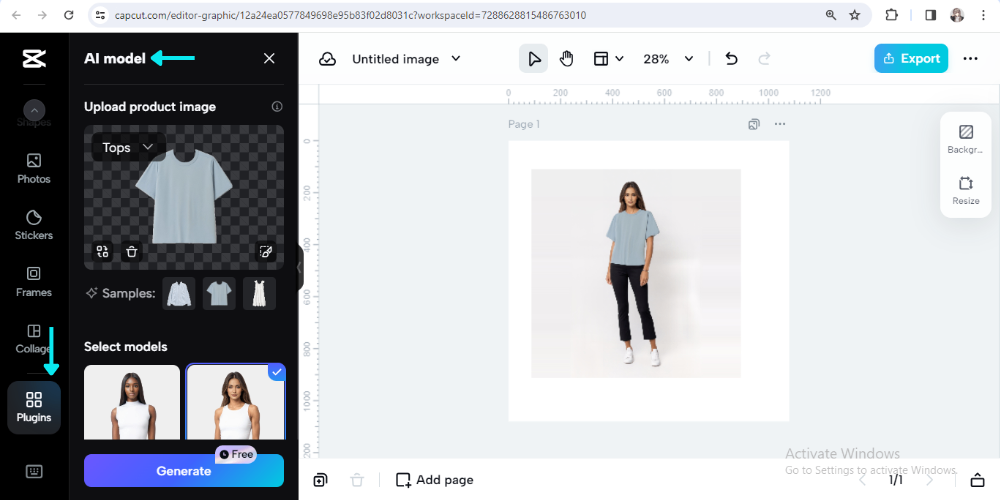Select the model image on canvas
Viewport: 1000px width, 500px height.
click(x=636, y=273)
